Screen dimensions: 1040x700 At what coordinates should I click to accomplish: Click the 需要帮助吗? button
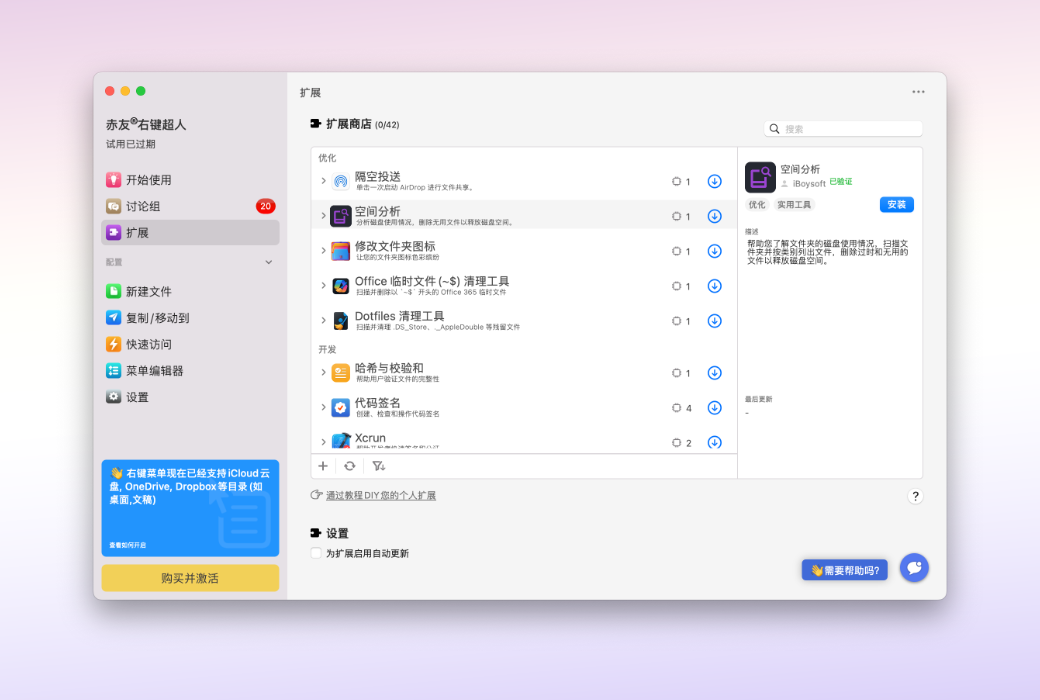click(x=844, y=570)
